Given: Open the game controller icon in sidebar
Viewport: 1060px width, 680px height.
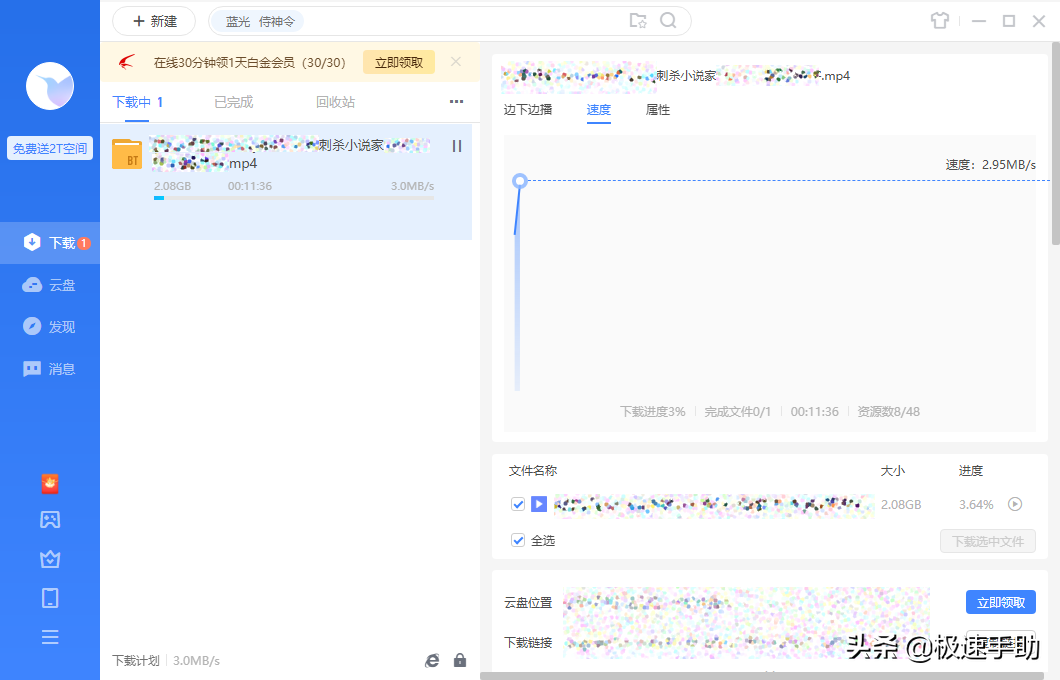Looking at the screenshot, I should 50,518.
